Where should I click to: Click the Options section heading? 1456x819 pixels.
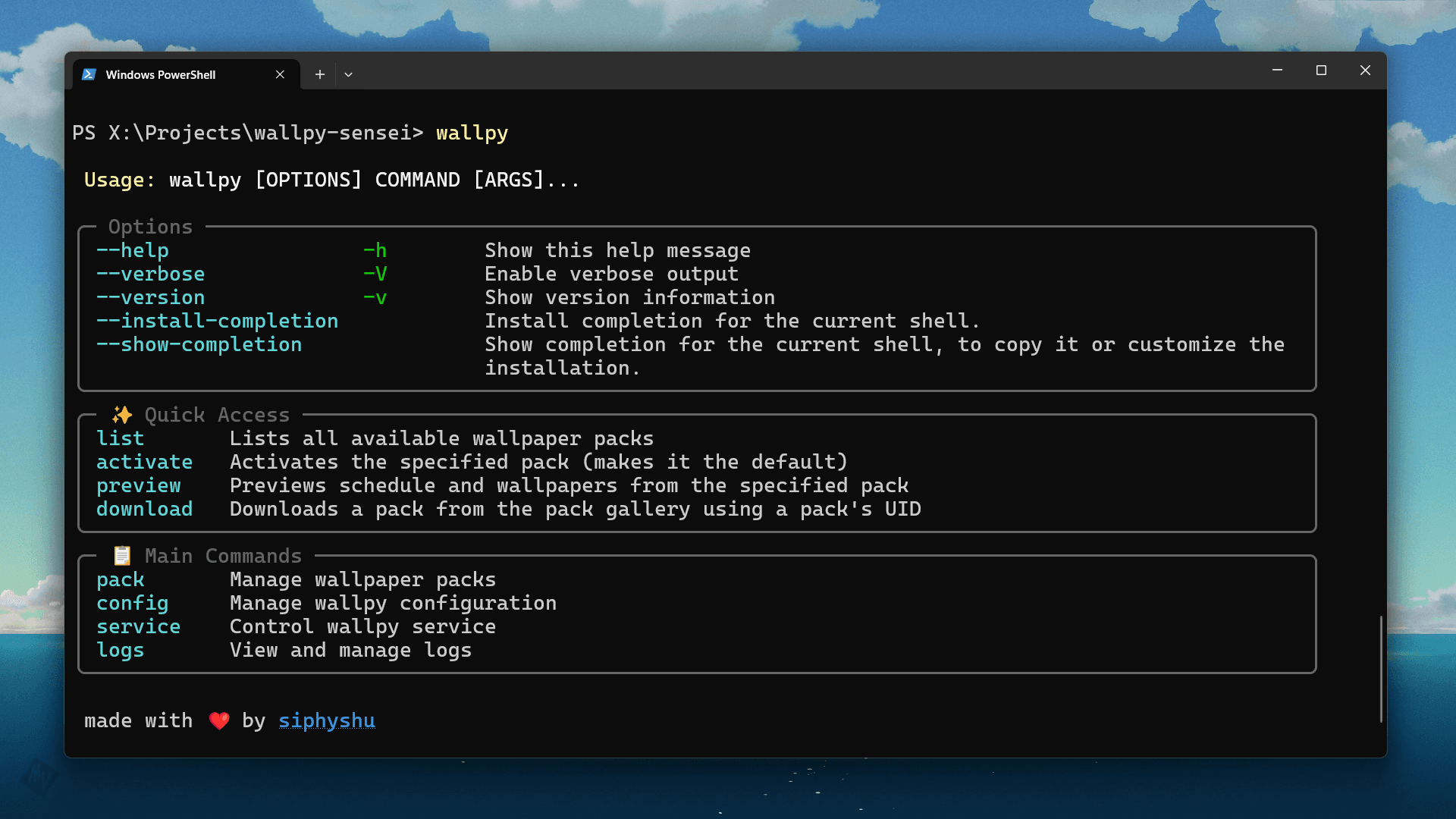pos(151,227)
